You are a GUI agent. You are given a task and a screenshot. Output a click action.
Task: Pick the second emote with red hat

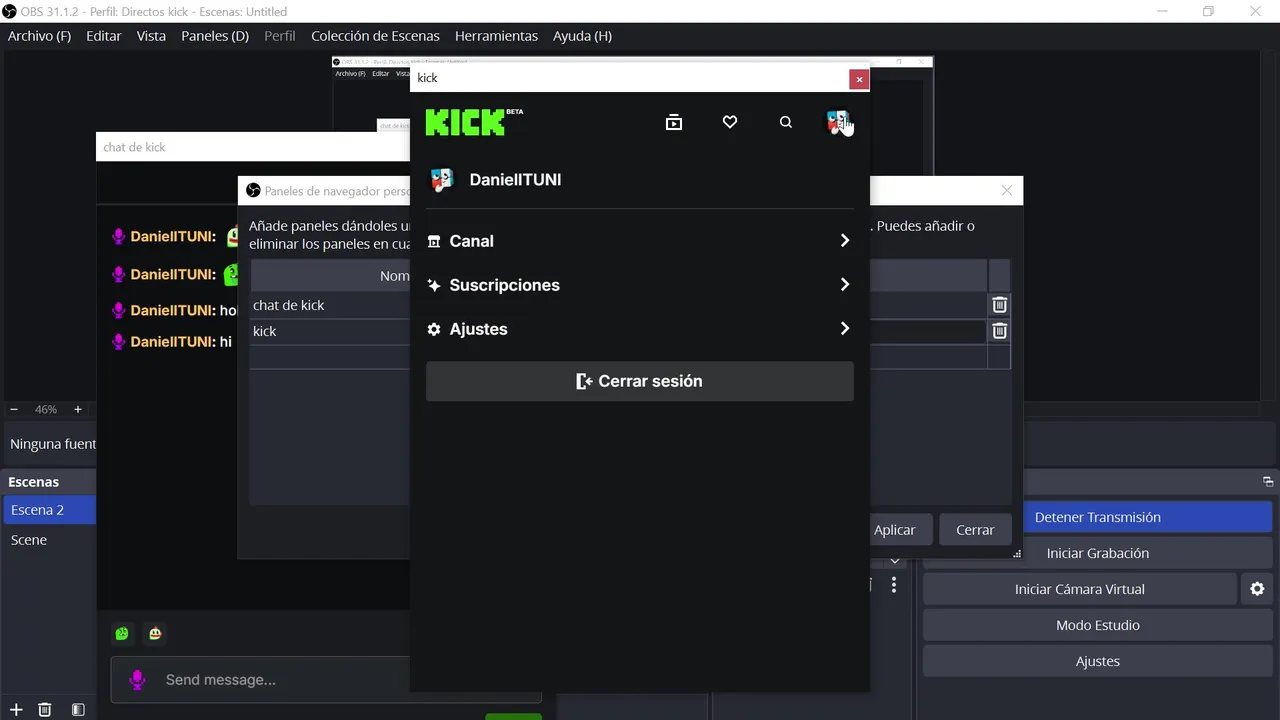155,633
